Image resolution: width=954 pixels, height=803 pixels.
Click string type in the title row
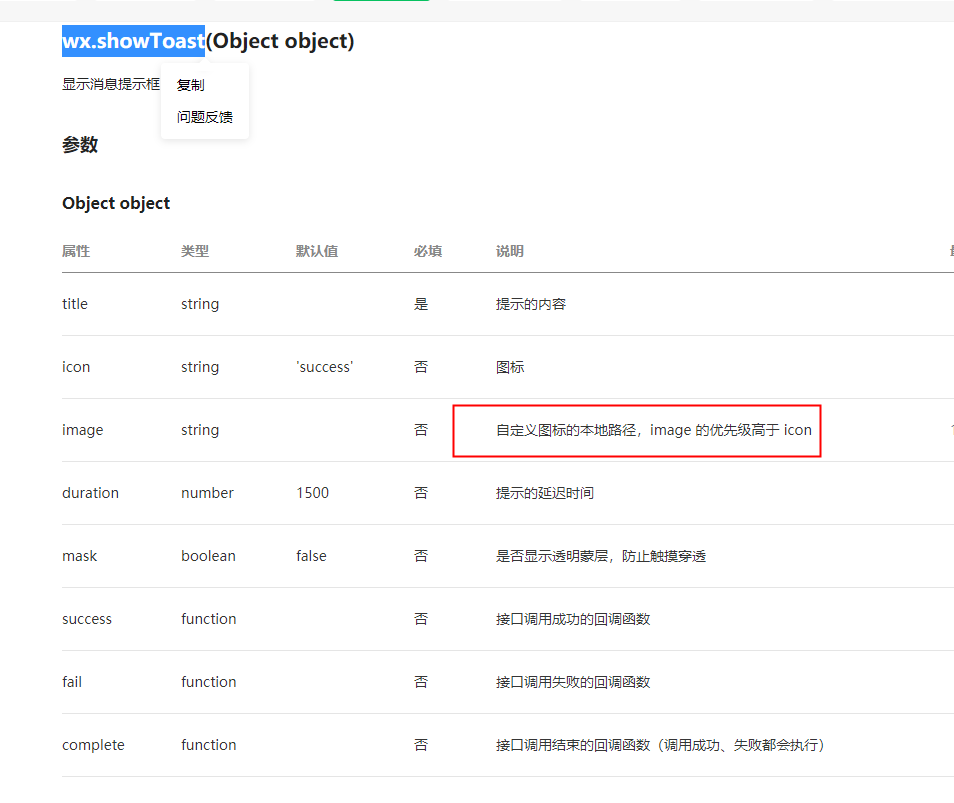[x=200, y=304]
